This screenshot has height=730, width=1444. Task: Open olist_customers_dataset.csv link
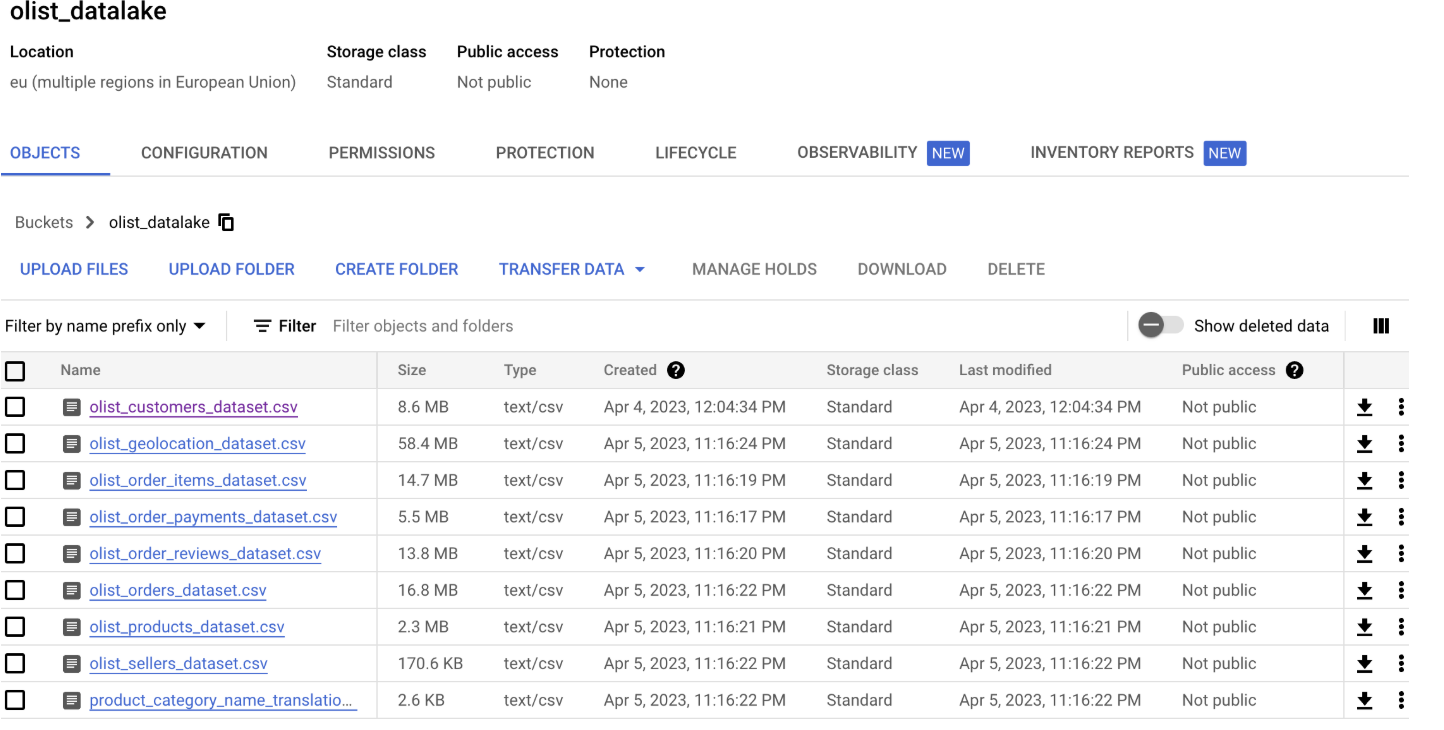coord(194,407)
